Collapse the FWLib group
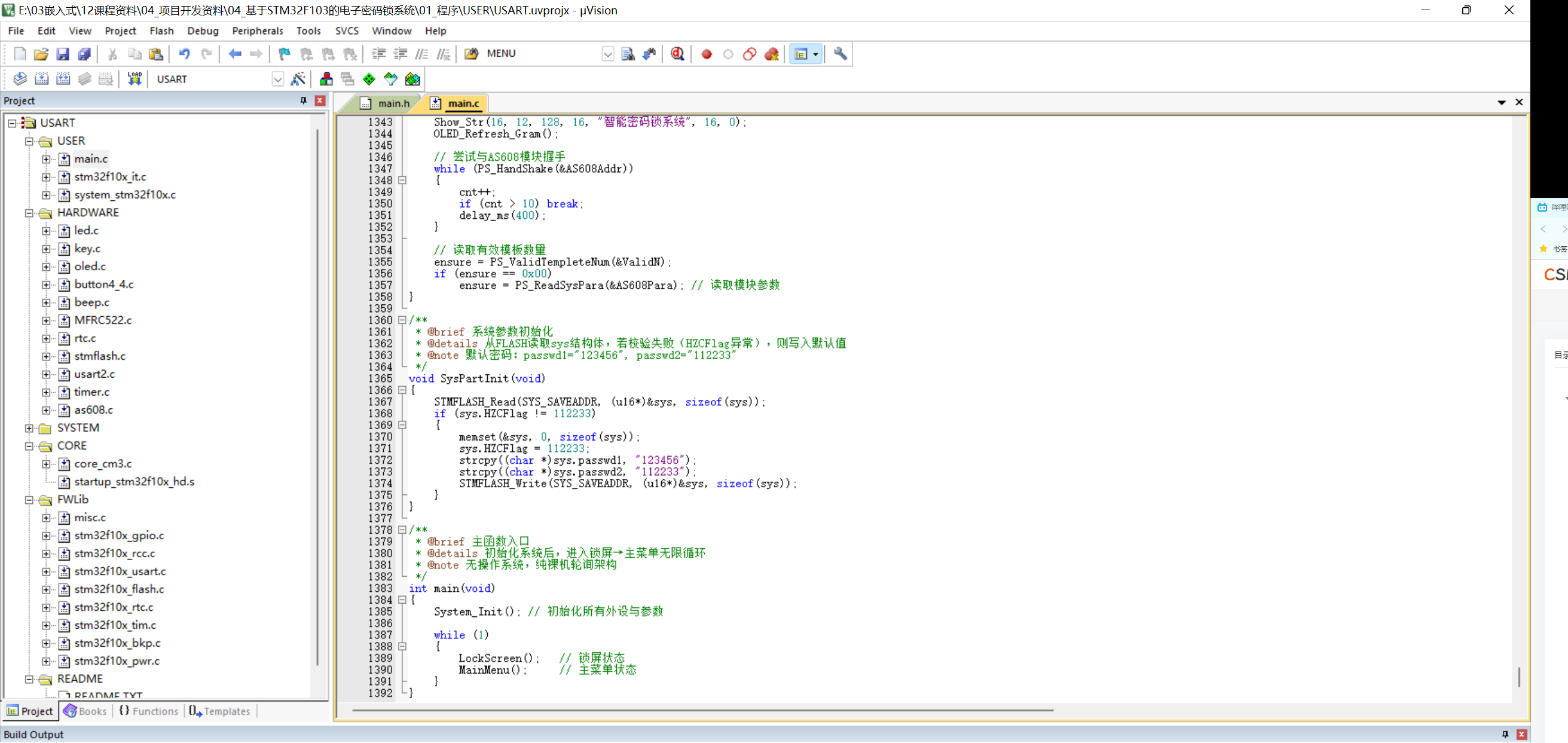Viewport: 1568px width, 743px height. [x=29, y=500]
